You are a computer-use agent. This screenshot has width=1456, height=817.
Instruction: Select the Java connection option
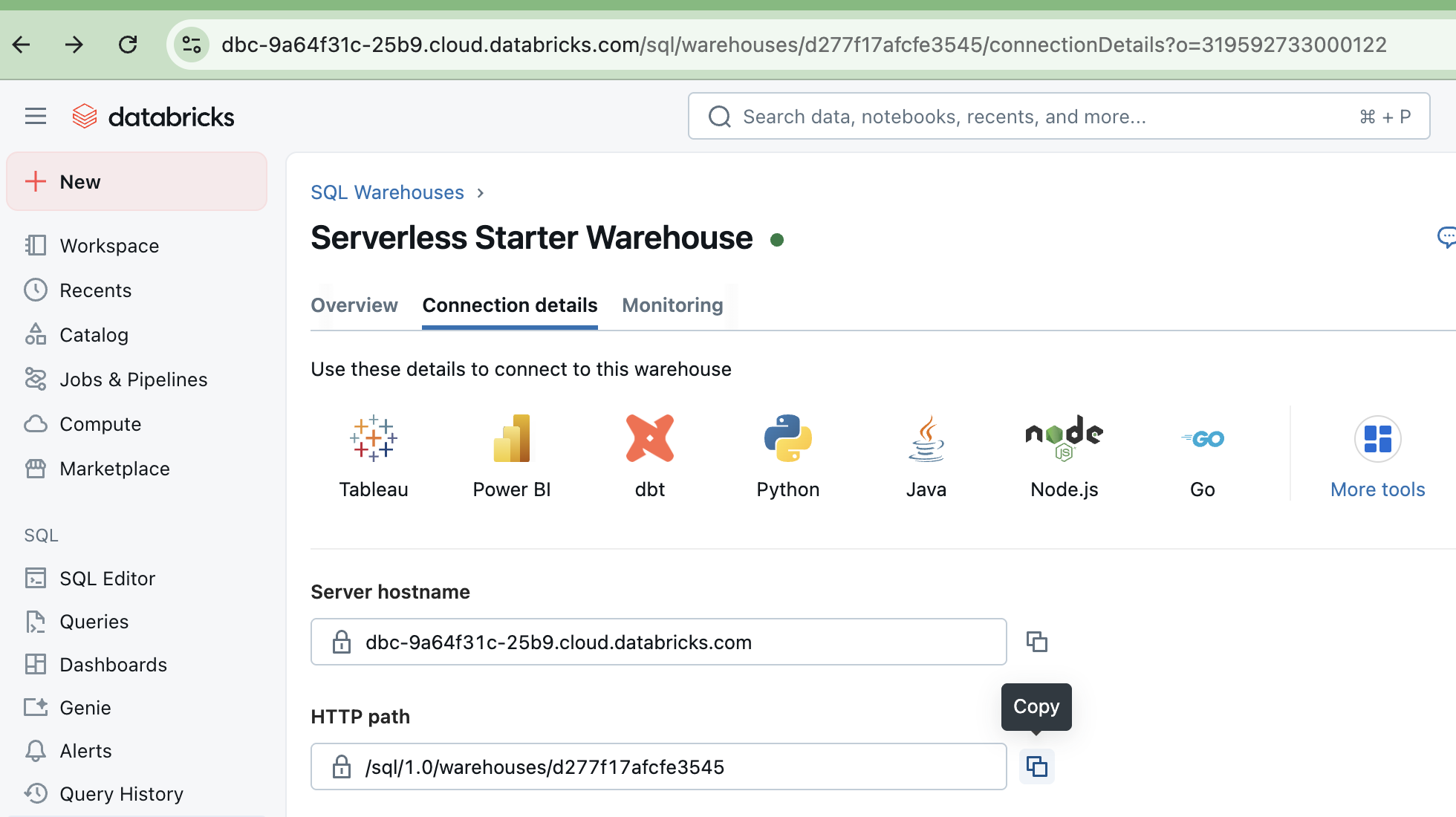tap(926, 453)
